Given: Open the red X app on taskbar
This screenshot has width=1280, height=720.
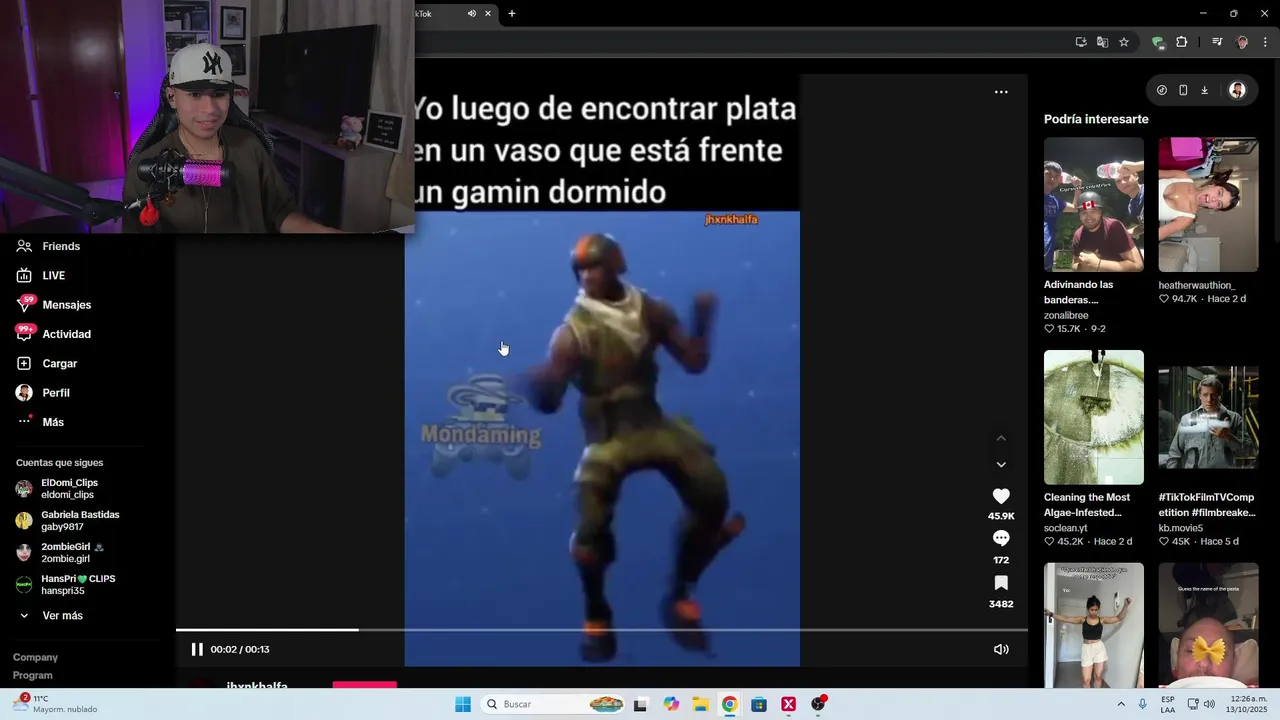Looking at the screenshot, I should [788, 704].
